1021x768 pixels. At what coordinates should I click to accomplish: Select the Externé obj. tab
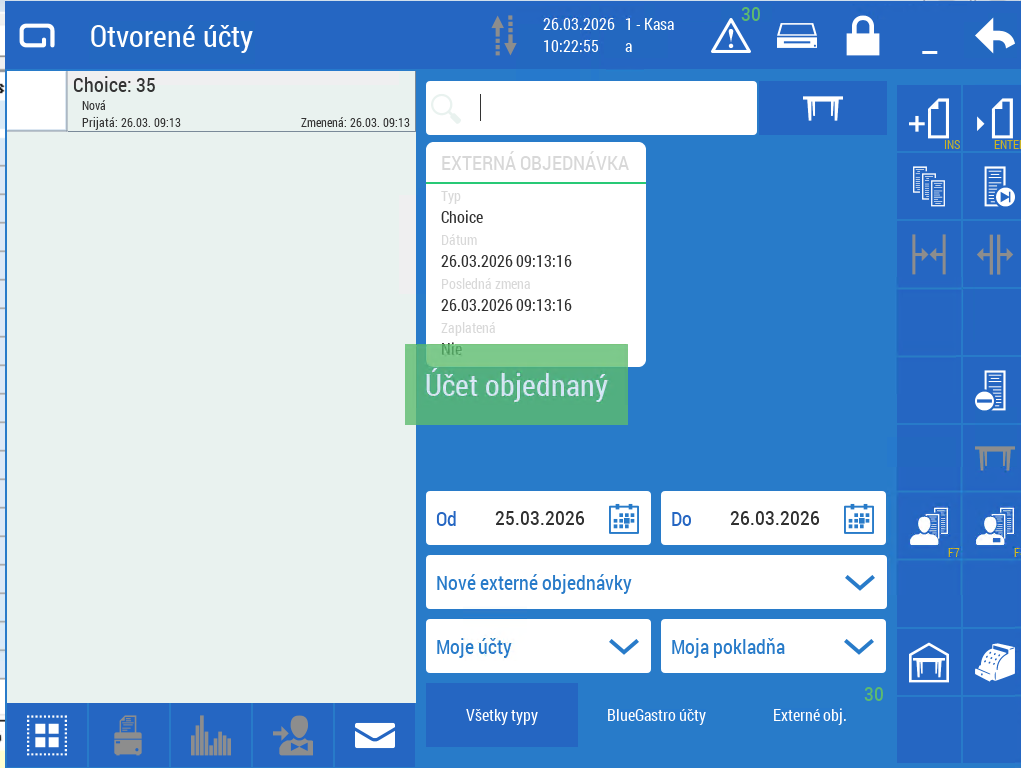(809, 715)
